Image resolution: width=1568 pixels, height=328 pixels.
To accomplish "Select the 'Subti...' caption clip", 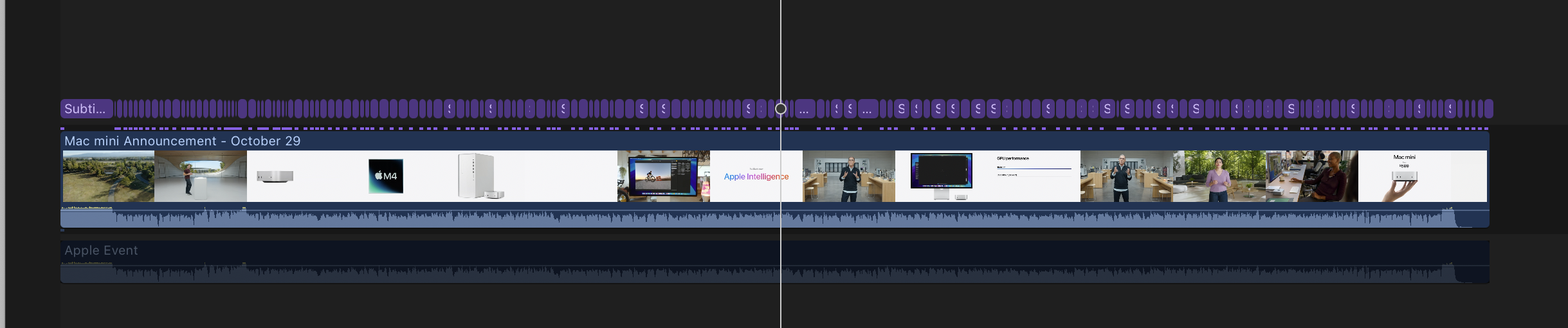I will click(x=86, y=109).
